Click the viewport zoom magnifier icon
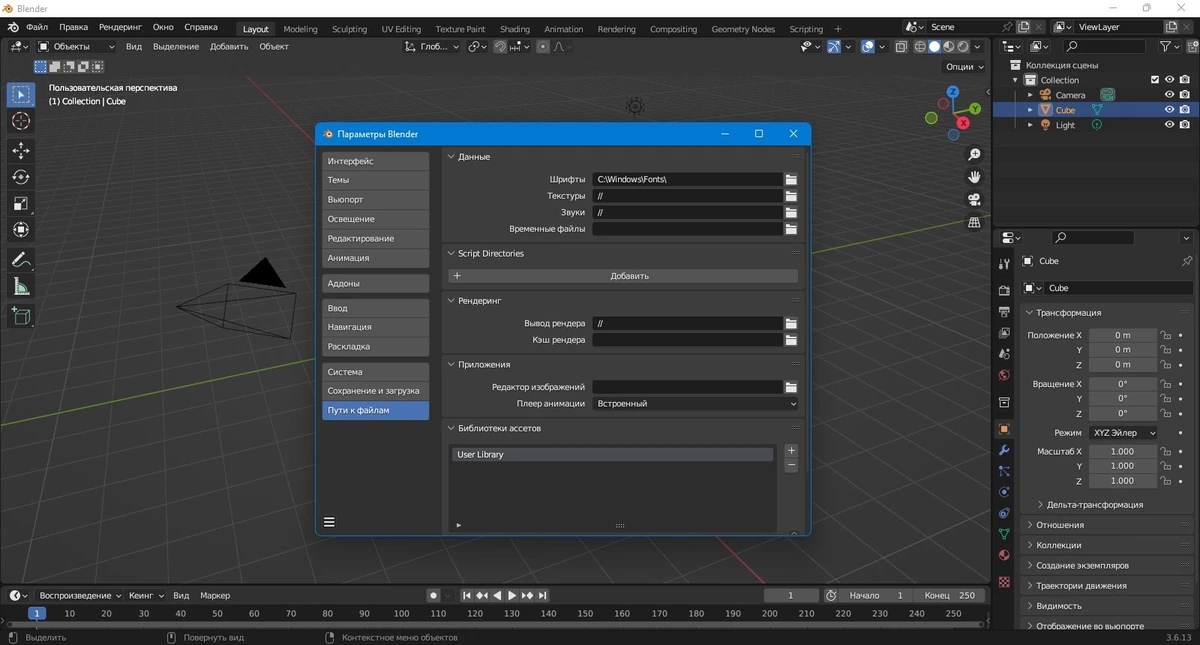This screenshot has width=1200, height=645. click(974, 154)
